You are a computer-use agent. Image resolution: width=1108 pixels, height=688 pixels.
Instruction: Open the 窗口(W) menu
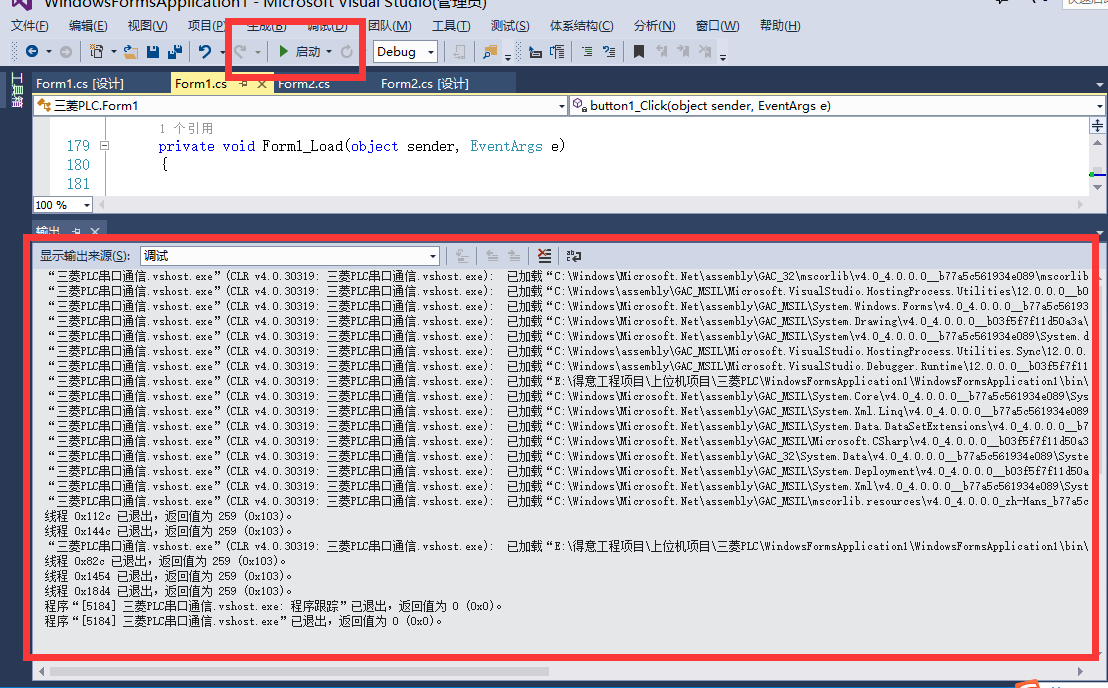coord(717,26)
